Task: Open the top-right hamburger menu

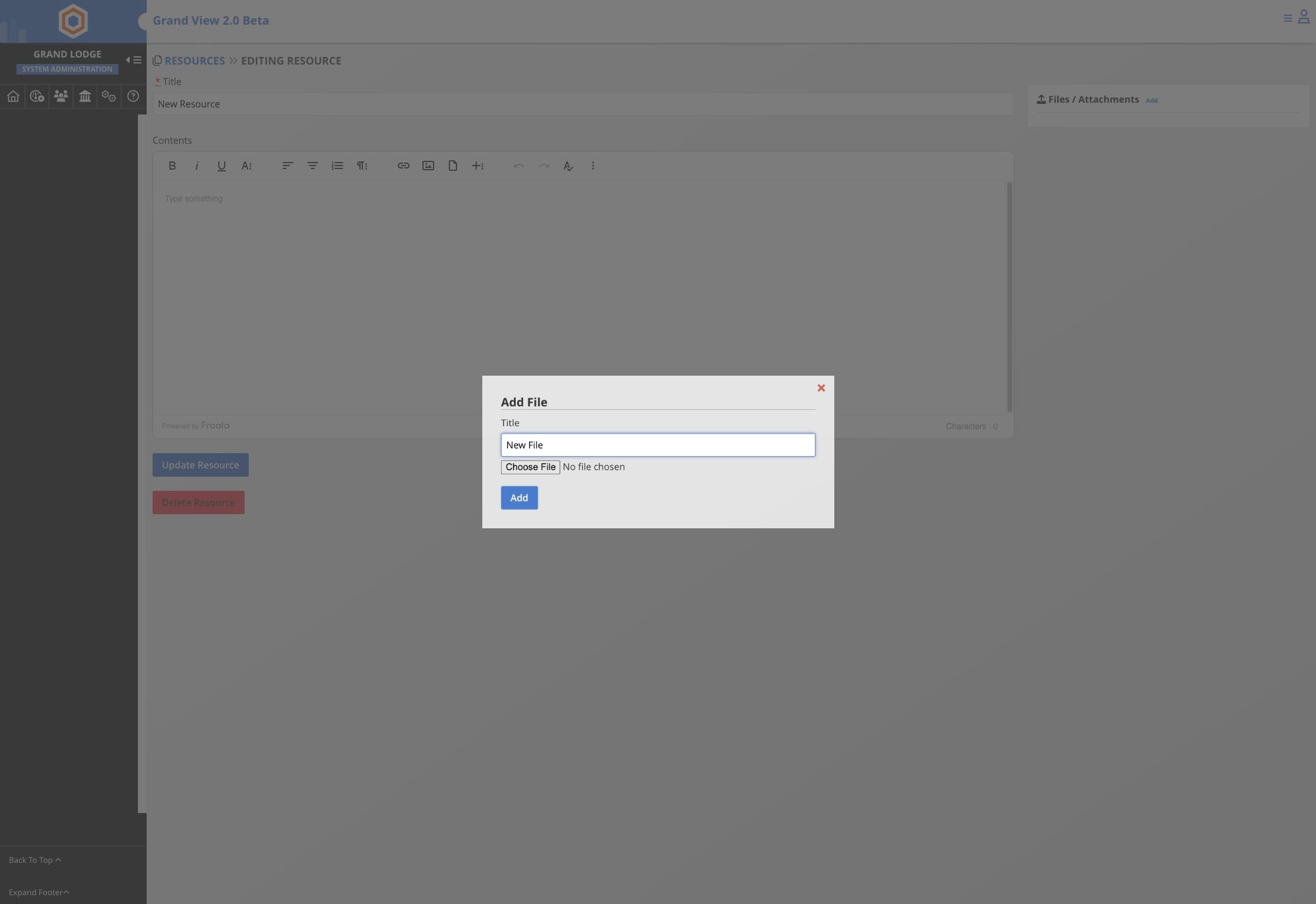Action: [x=1288, y=18]
